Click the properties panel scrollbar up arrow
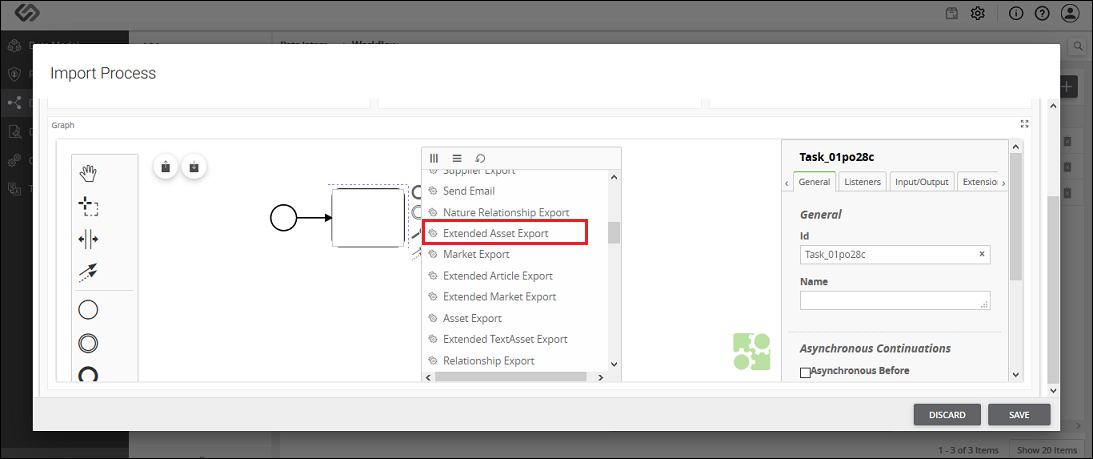The image size is (1093, 459). point(1016,146)
